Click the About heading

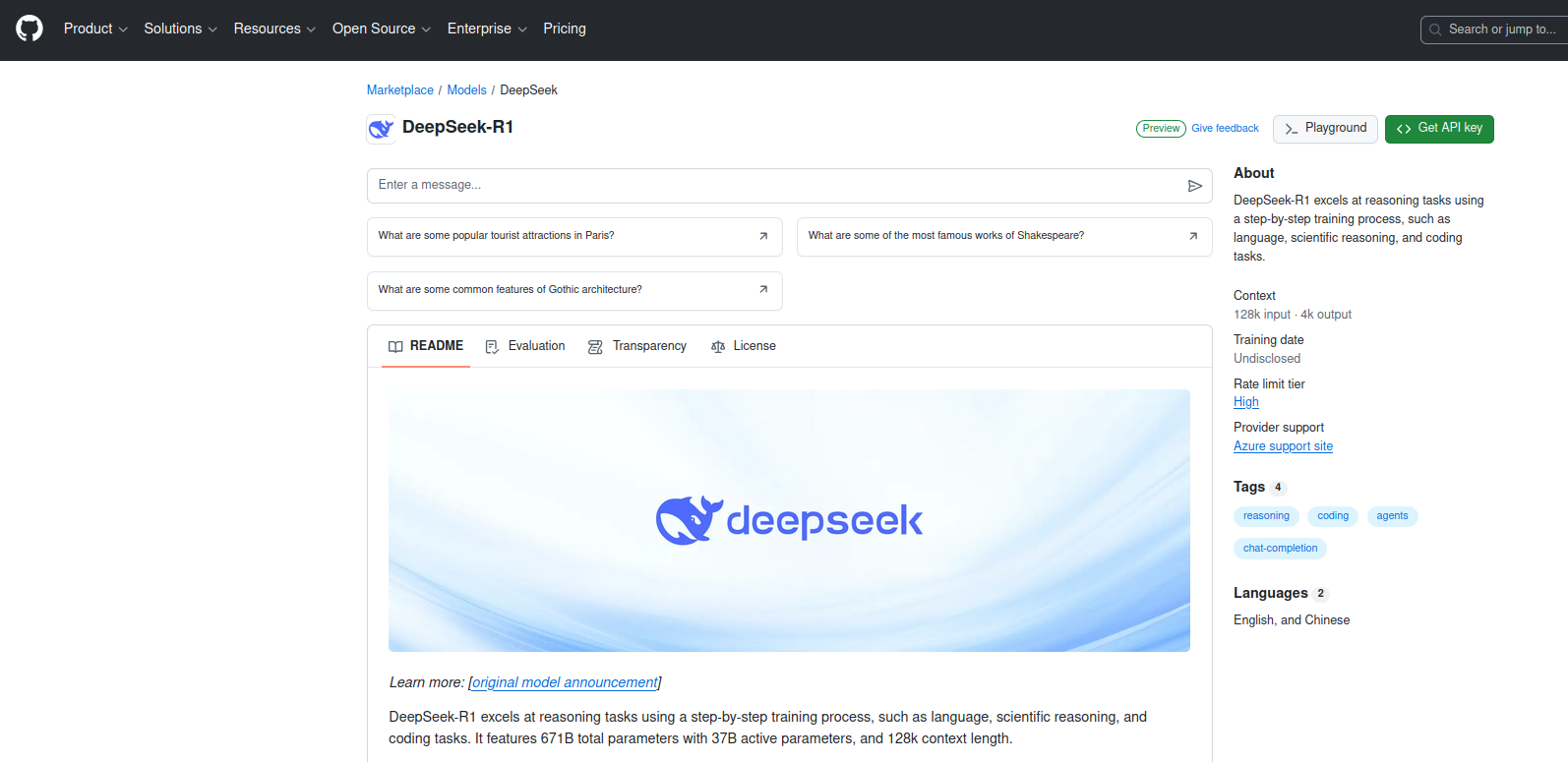point(1254,173)
